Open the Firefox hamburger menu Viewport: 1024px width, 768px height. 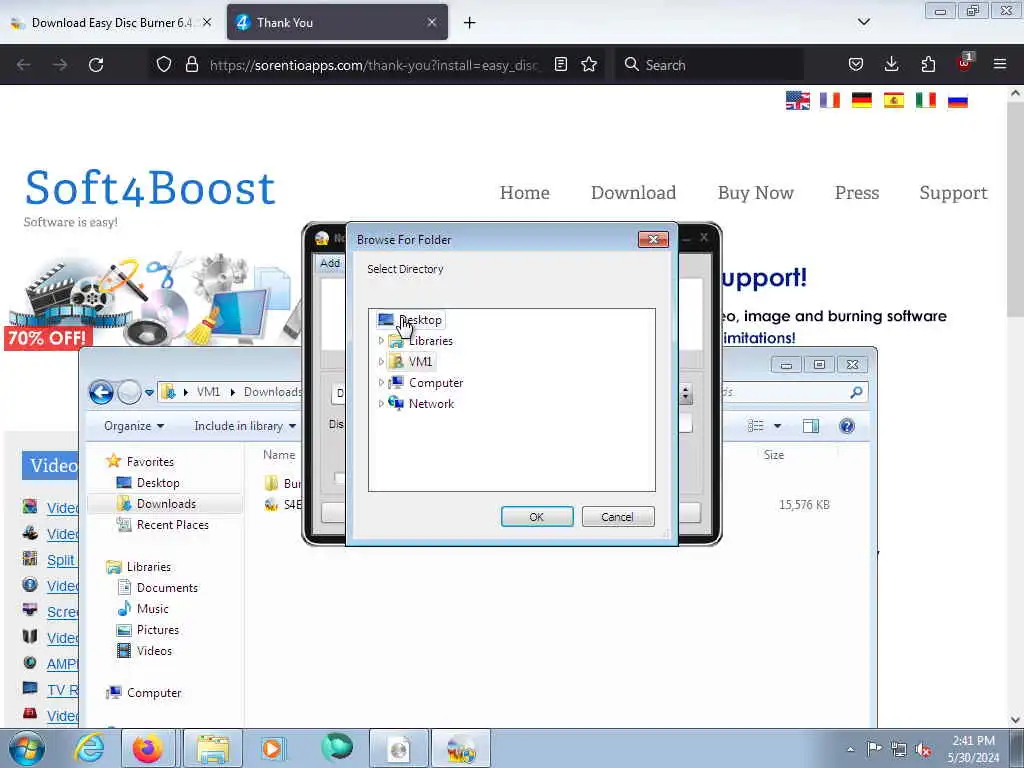coord(1000,65)
